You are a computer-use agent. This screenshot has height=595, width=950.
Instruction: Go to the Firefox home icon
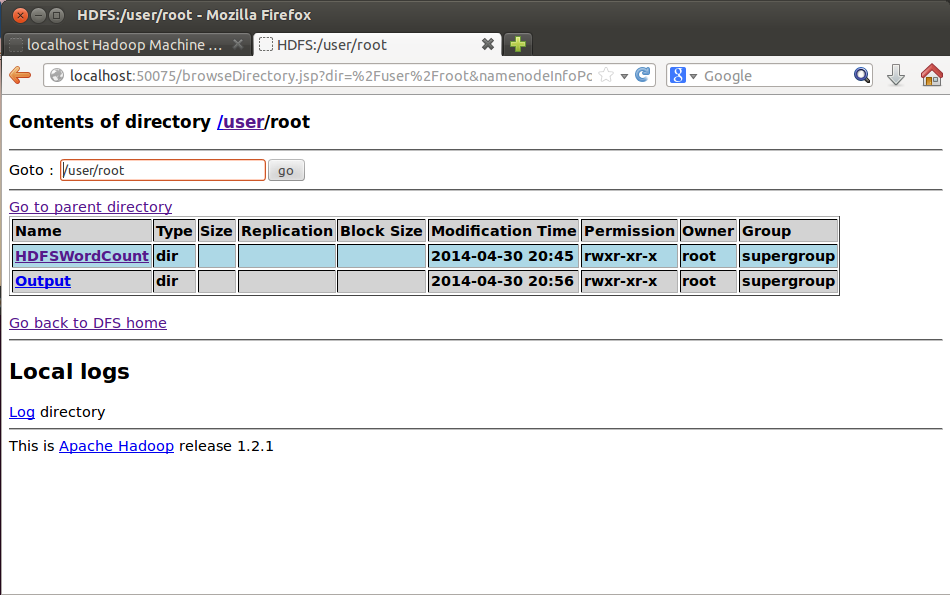931,75
